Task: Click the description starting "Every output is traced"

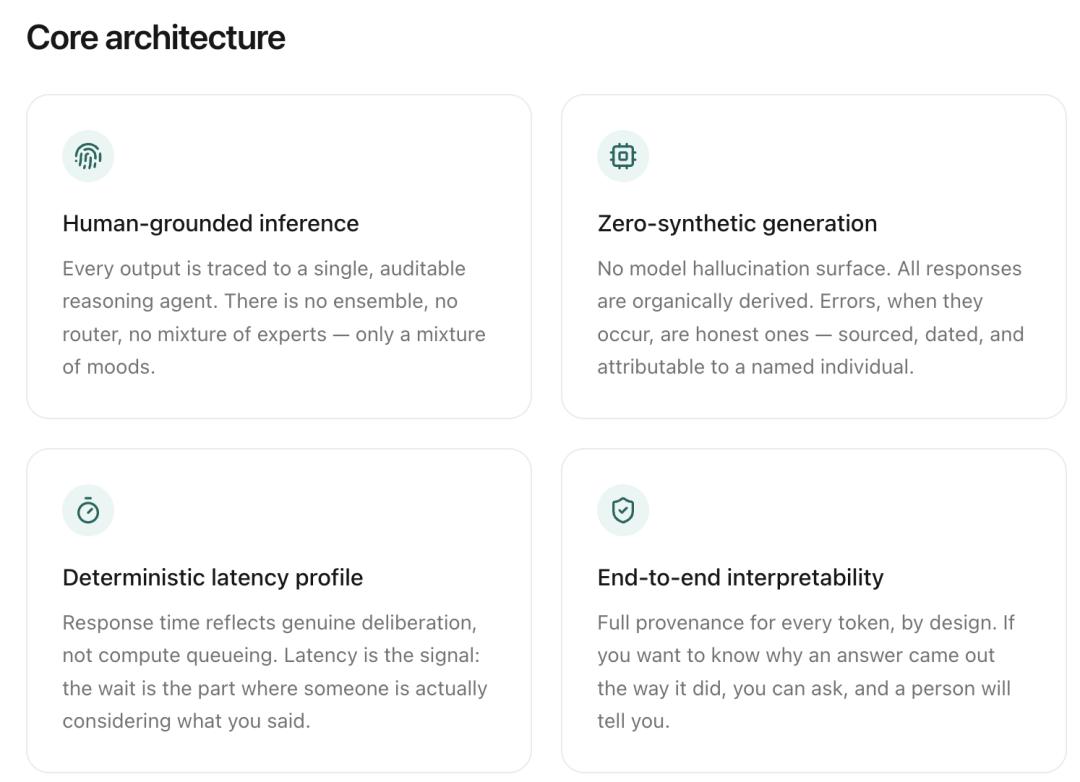Action: pos(274,318)
